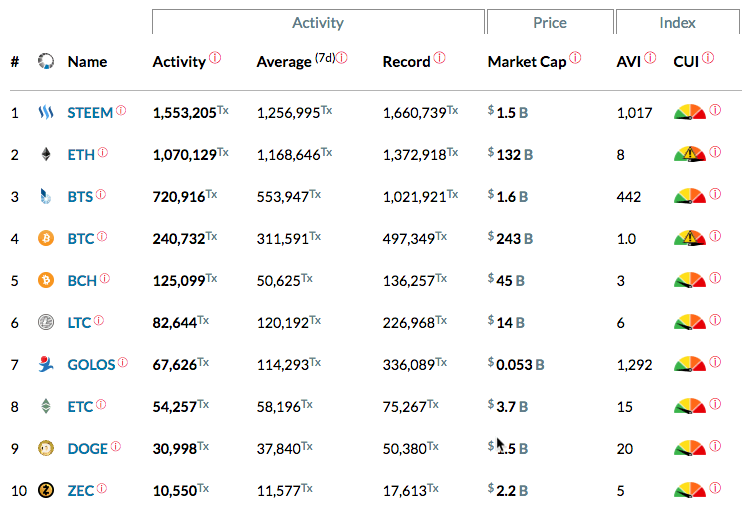Open the LTC coin link
This screenshot has width=751, height=511.
(79, 323)
